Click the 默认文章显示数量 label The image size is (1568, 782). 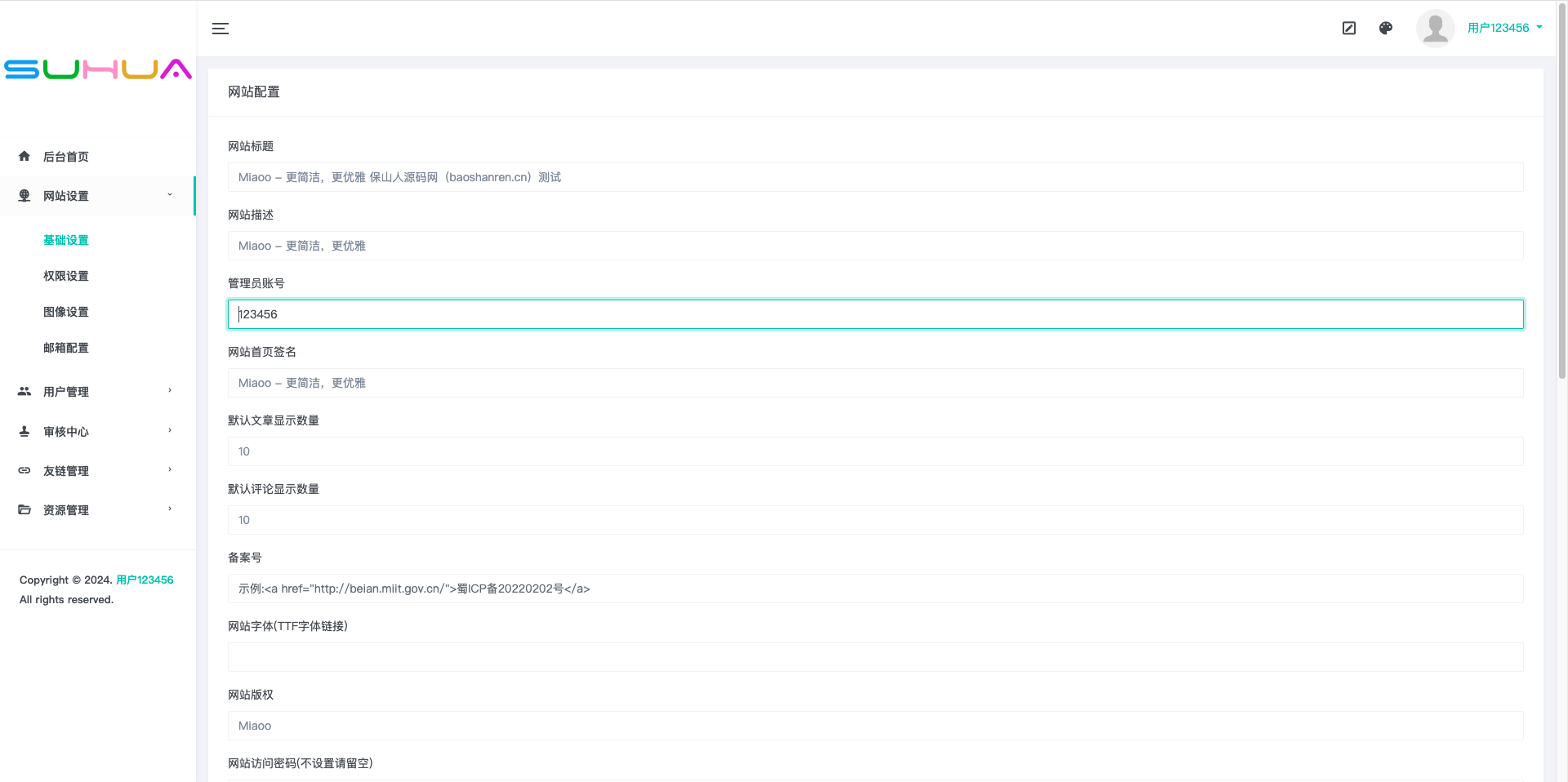click(274, 420)
